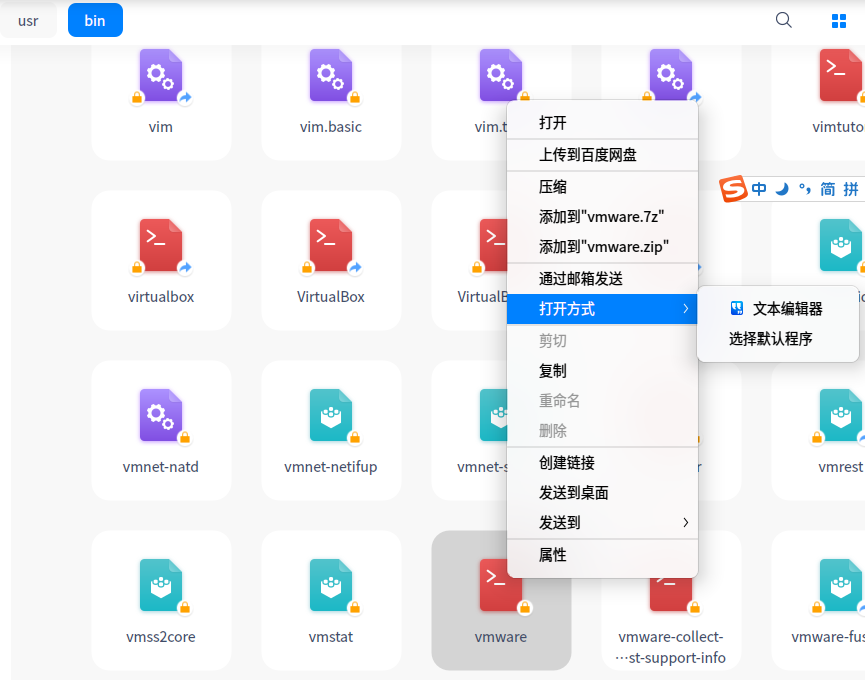Screen dimensions: 865x680
Task: Select the vmss2core file icon
Action: tap(161, 585)
